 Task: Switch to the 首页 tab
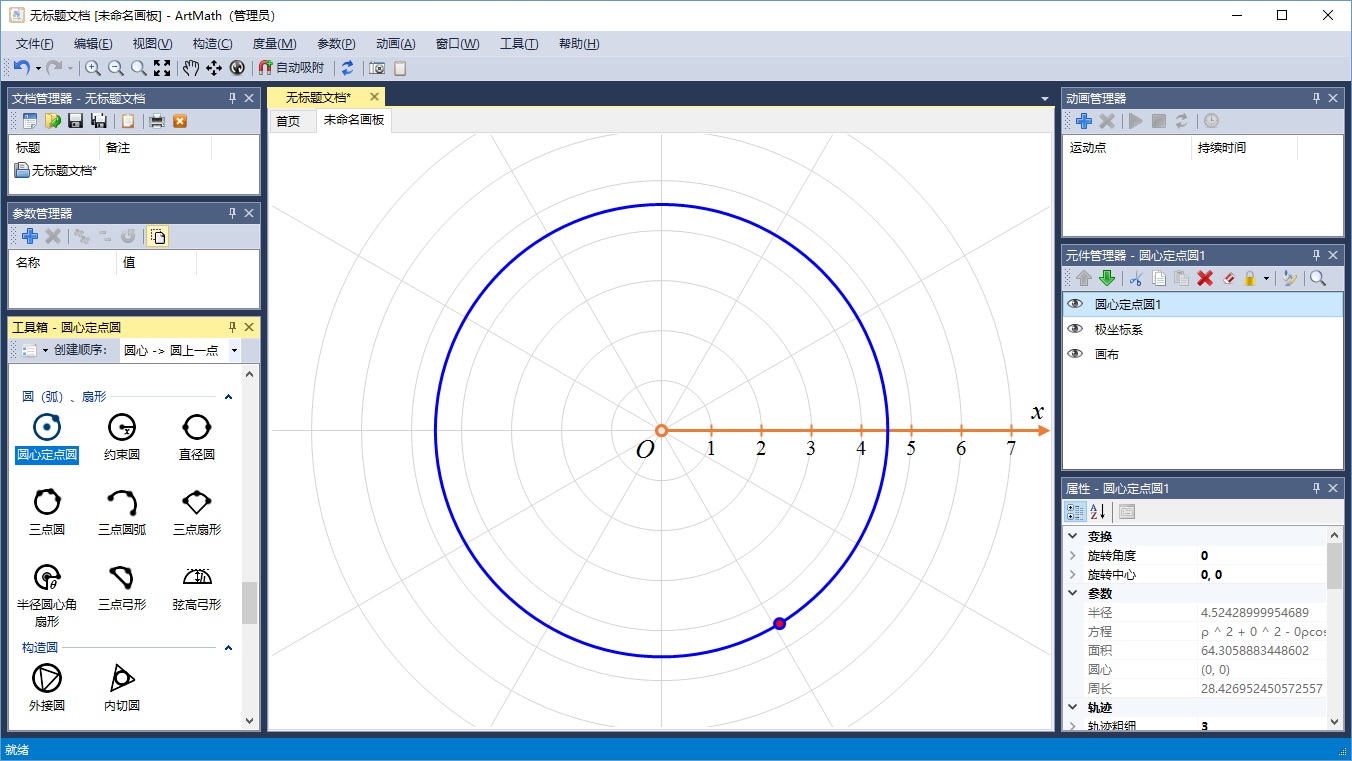(288, 121)
